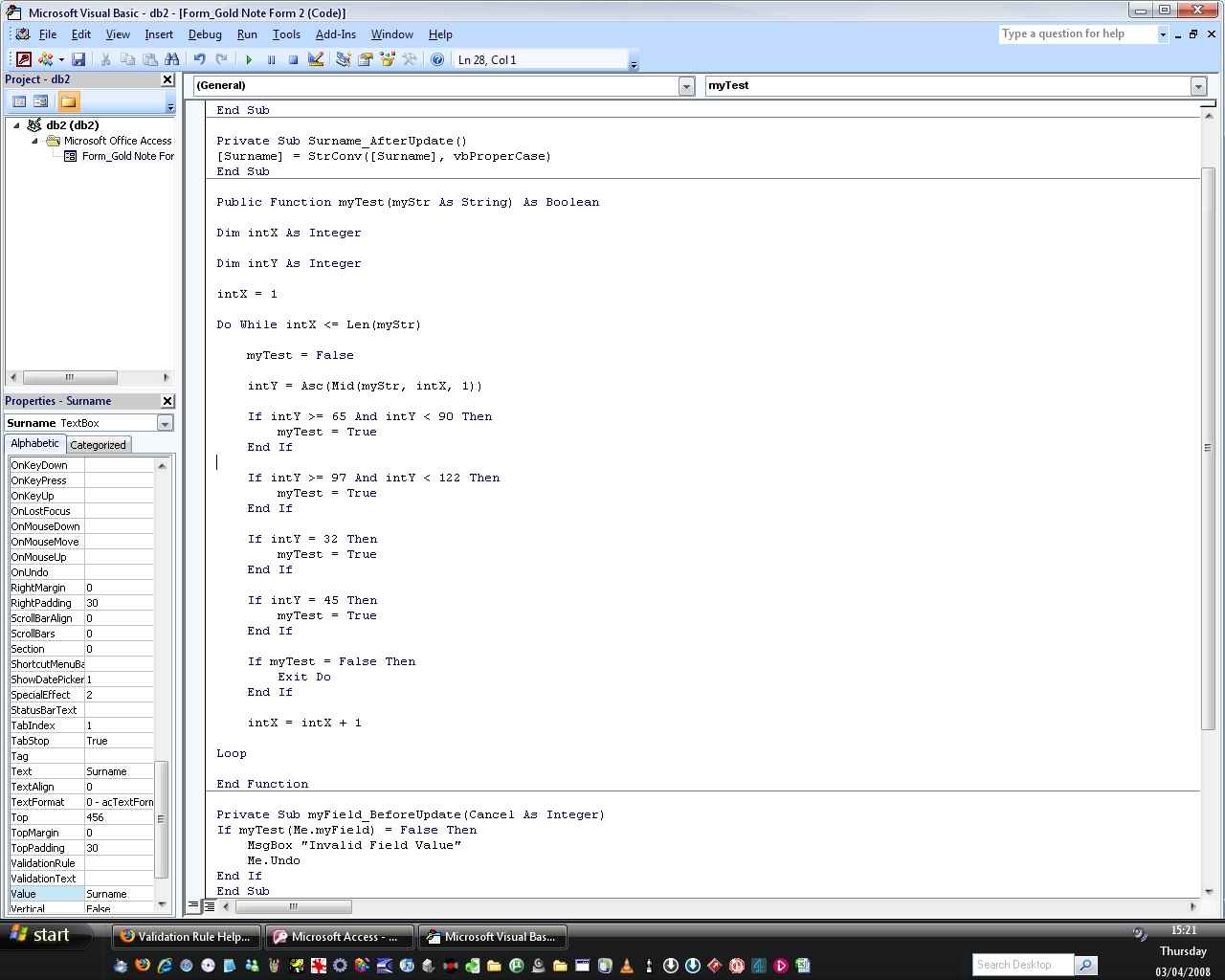Open Find with the binoculars icon
Image resolution: width=1225 pixels, height=980 pixels.
tap(172, 59)
